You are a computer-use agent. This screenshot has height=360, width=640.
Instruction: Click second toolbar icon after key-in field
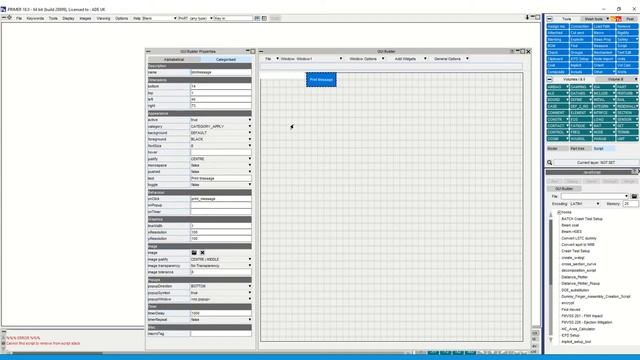click(264, 18)
